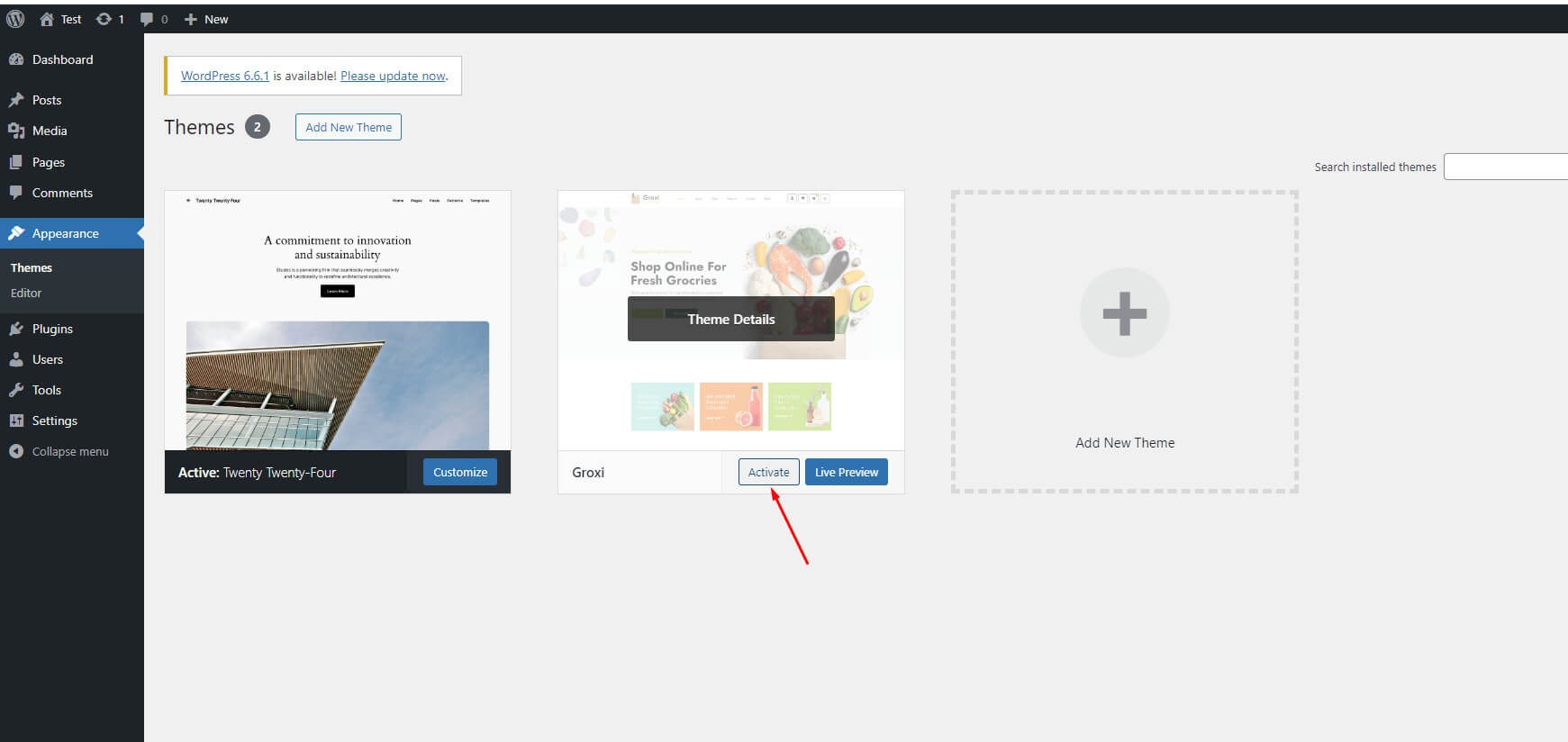Open the Users menu label

[48, 359]
